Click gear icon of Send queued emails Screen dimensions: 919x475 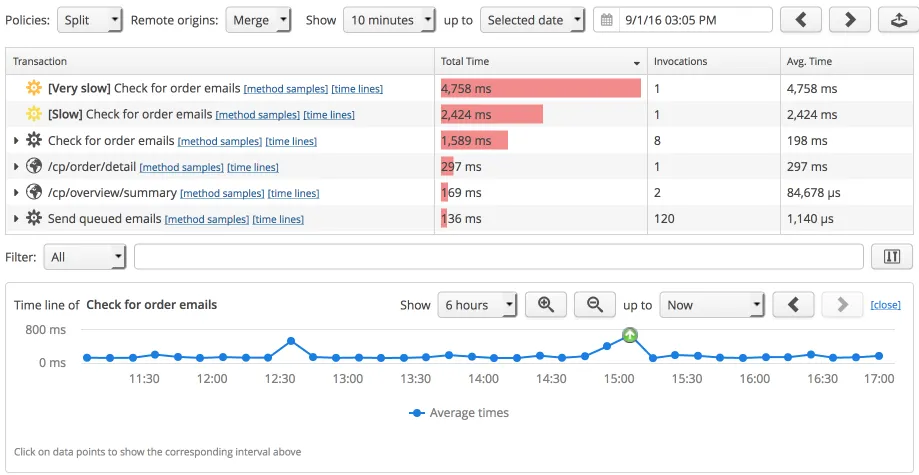tap(34, 219)
